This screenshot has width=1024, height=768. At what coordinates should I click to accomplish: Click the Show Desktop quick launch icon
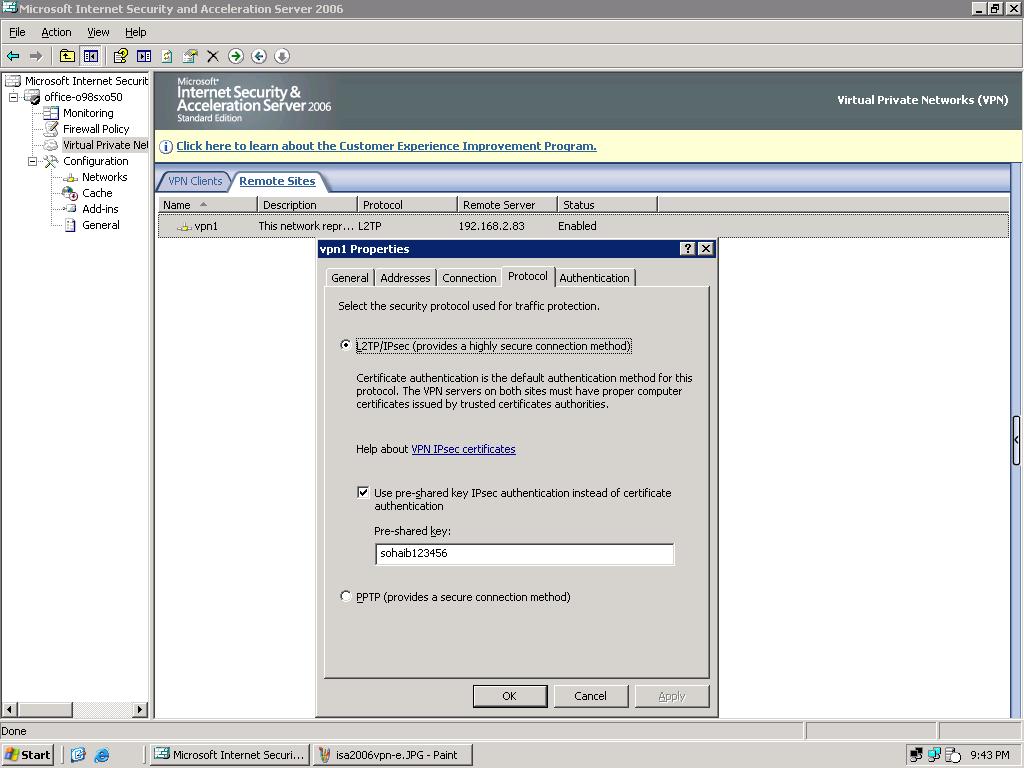pos(78,755)
